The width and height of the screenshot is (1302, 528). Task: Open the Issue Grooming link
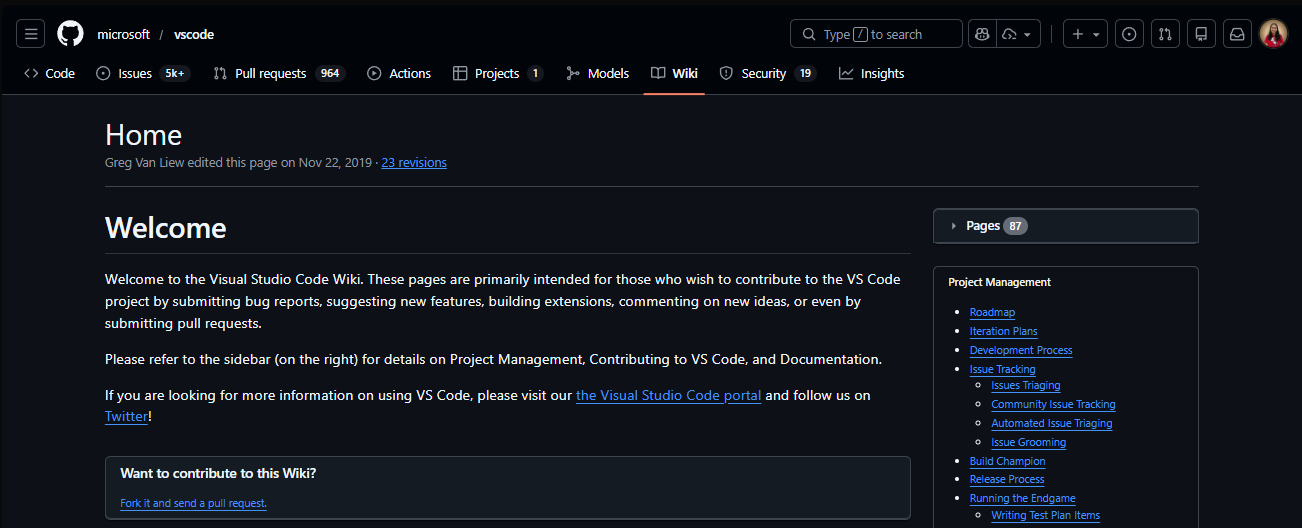1029,442
